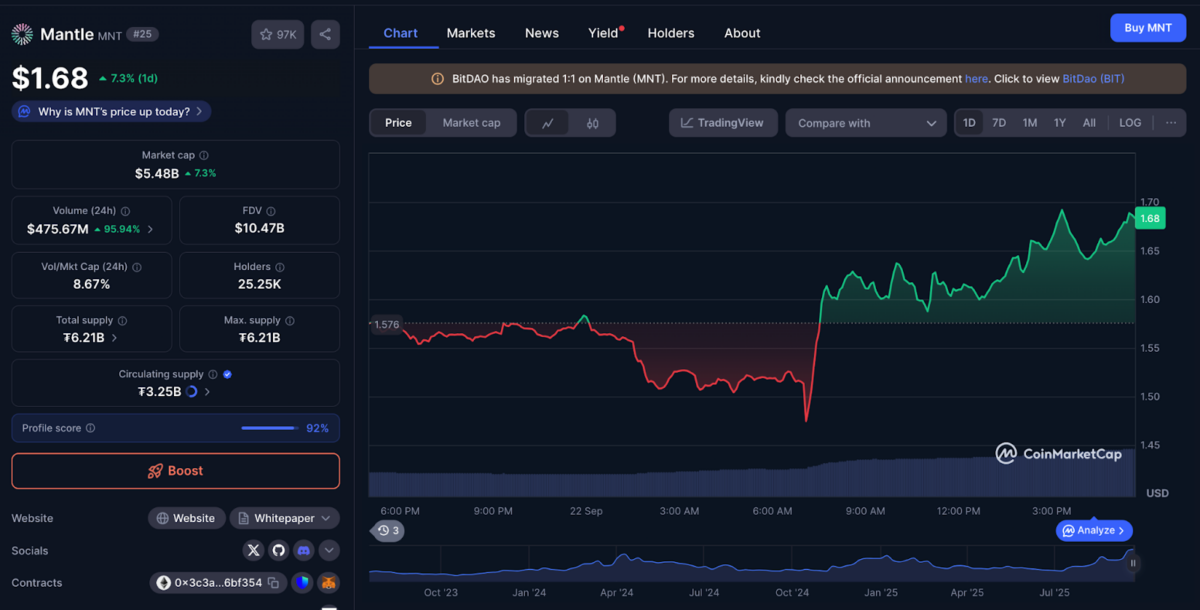Click the 1.68 current price label on axis
Screen dimensions: 1200x610
point(1150,219)
